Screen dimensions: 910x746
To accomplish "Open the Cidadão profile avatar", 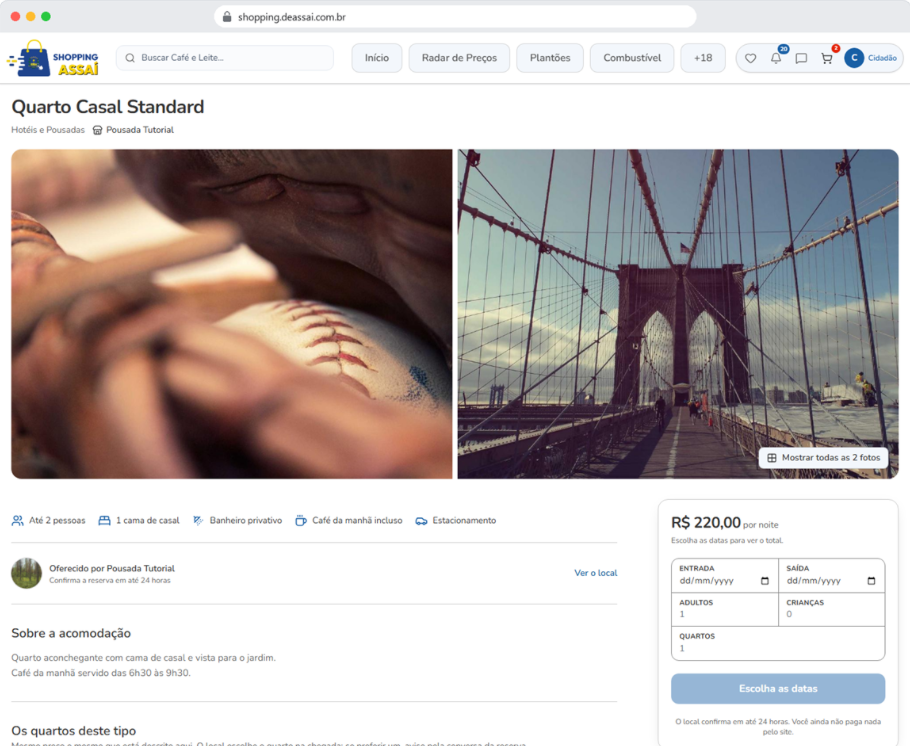I will (x=854, y=58).
